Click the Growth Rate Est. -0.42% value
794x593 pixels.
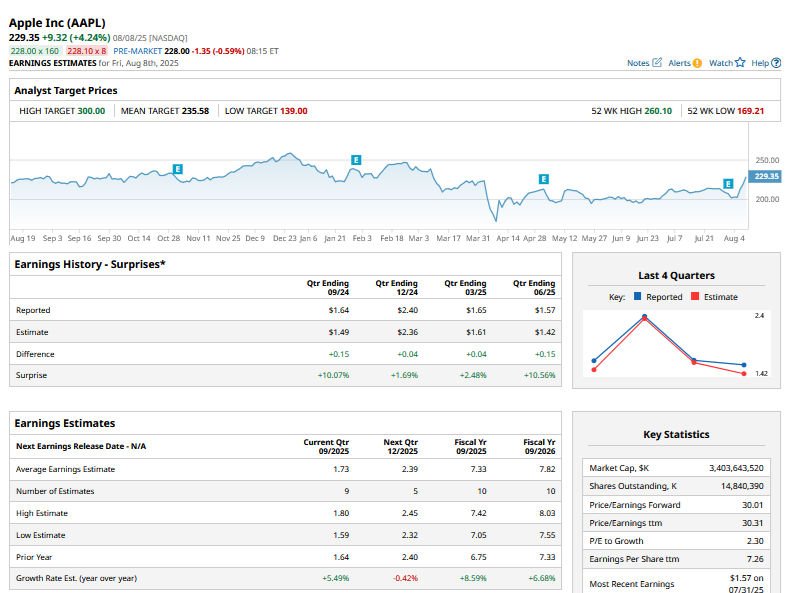(406, 578)
